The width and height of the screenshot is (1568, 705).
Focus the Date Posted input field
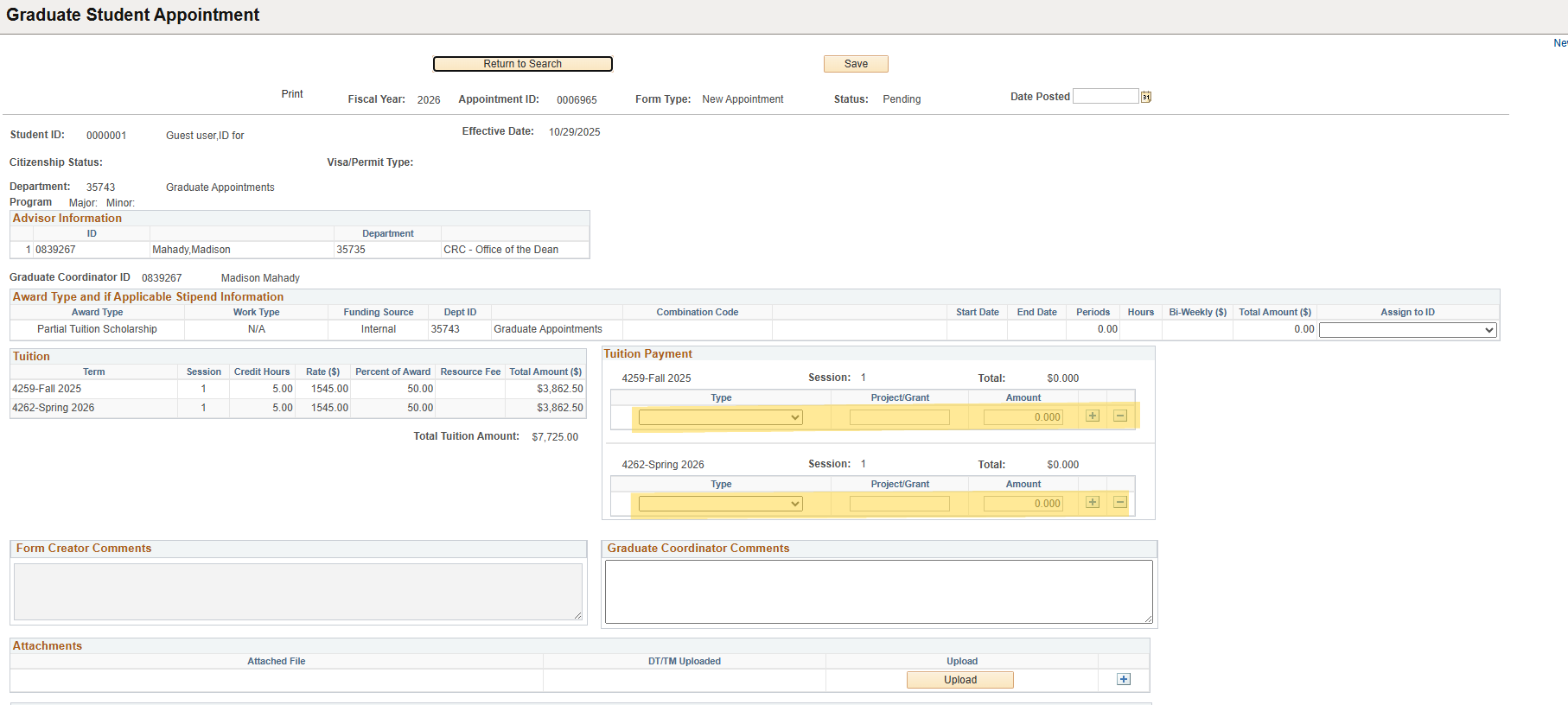pos(1105,97)
